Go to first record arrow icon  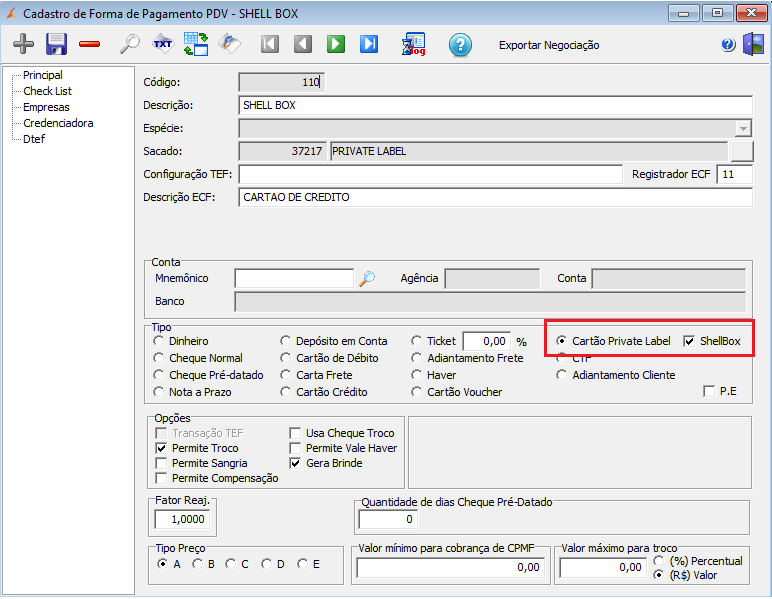tap(270, 44)
